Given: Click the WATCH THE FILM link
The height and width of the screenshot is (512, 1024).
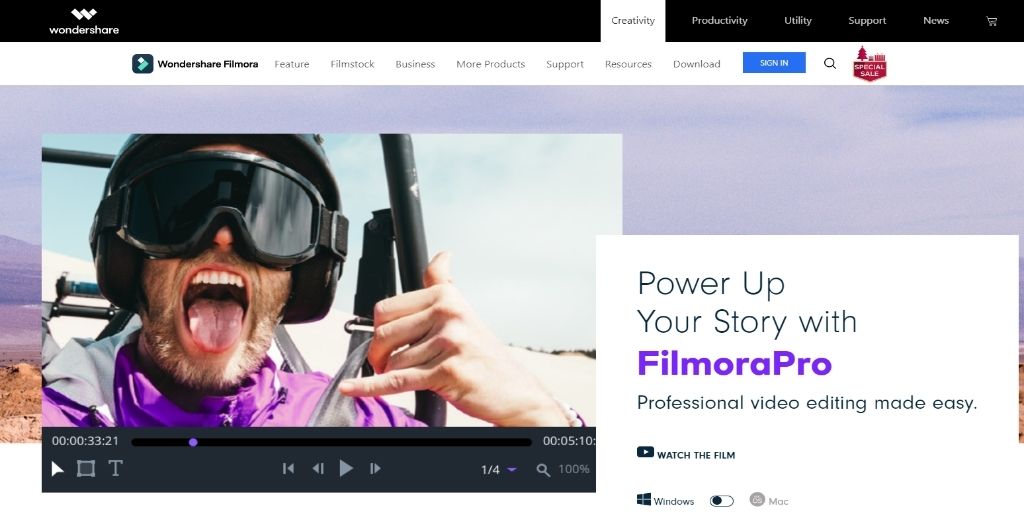Looking at the screenshot, I should (x=696, y=455).
